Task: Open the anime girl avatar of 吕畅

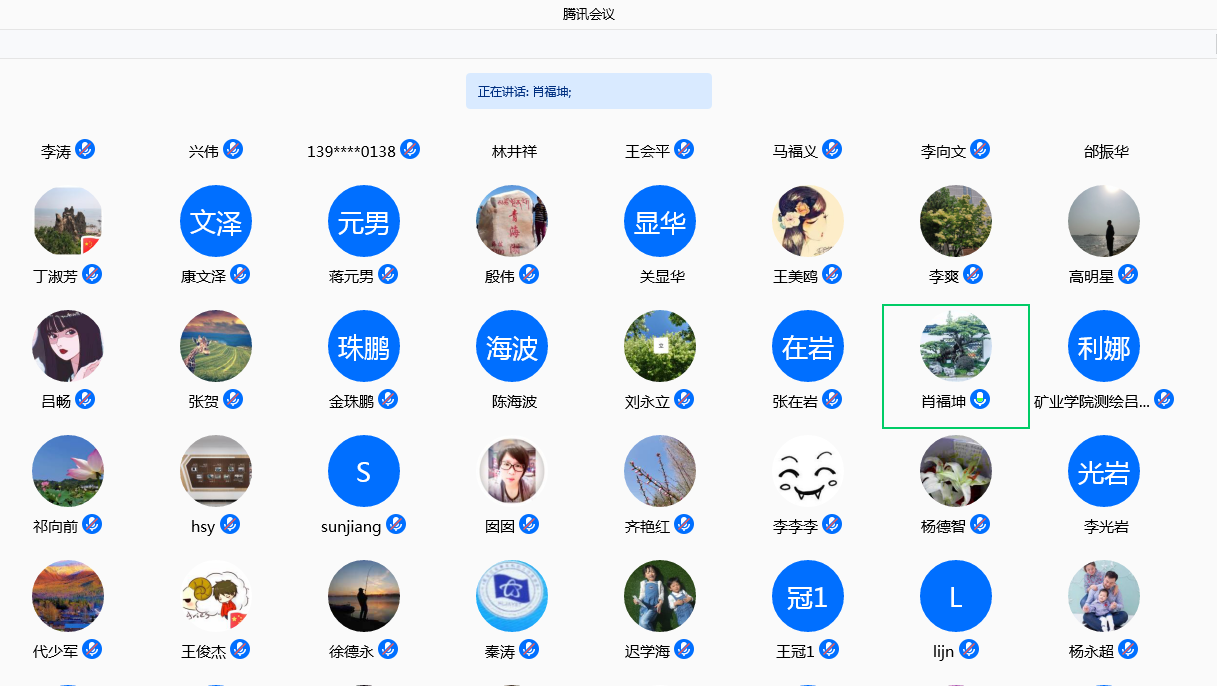Action: [x=68, y=346]
